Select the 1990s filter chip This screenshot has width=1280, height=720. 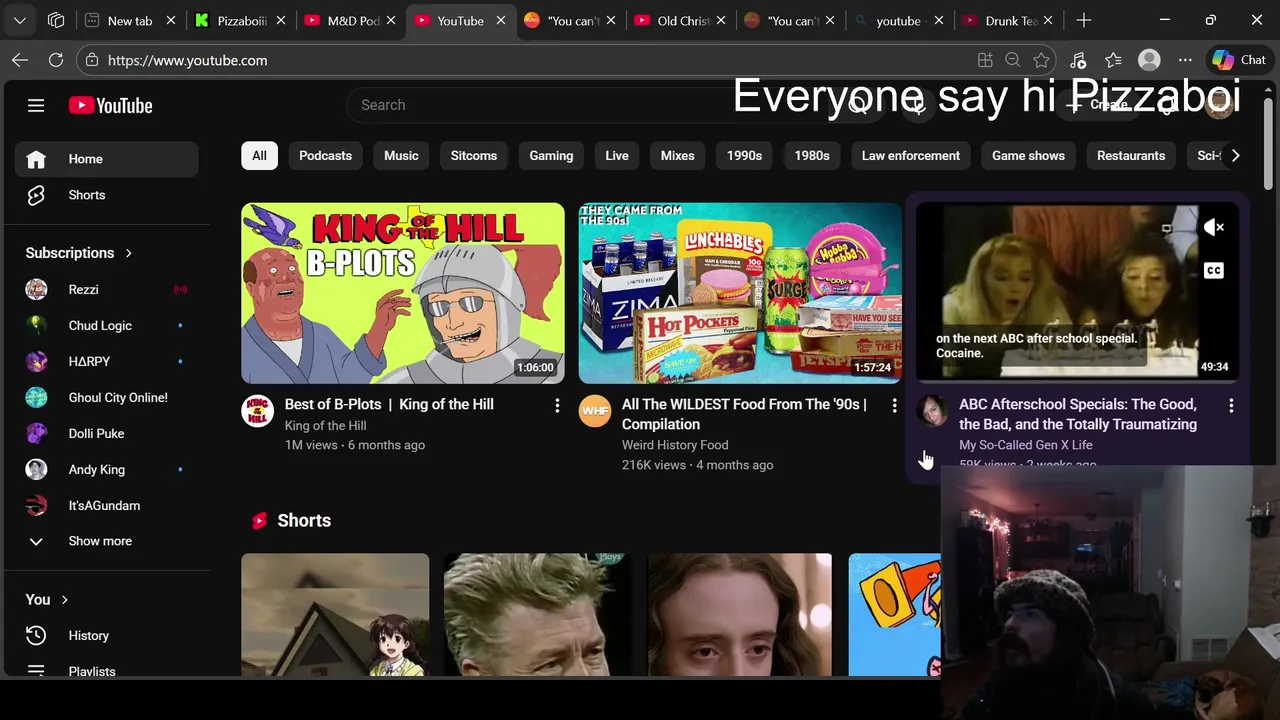pos(744,155)
